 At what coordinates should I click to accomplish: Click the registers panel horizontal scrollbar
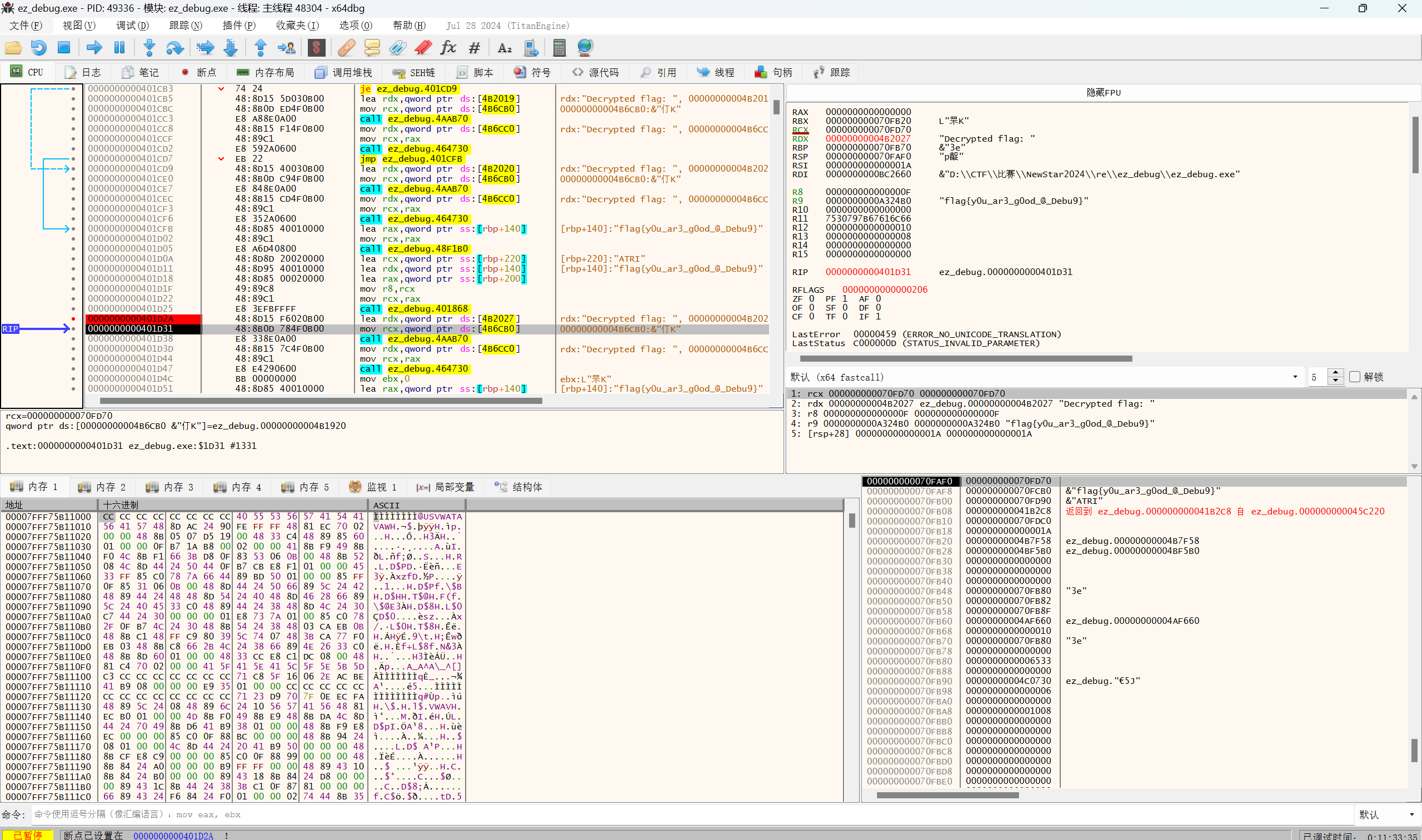click(966, 358)
